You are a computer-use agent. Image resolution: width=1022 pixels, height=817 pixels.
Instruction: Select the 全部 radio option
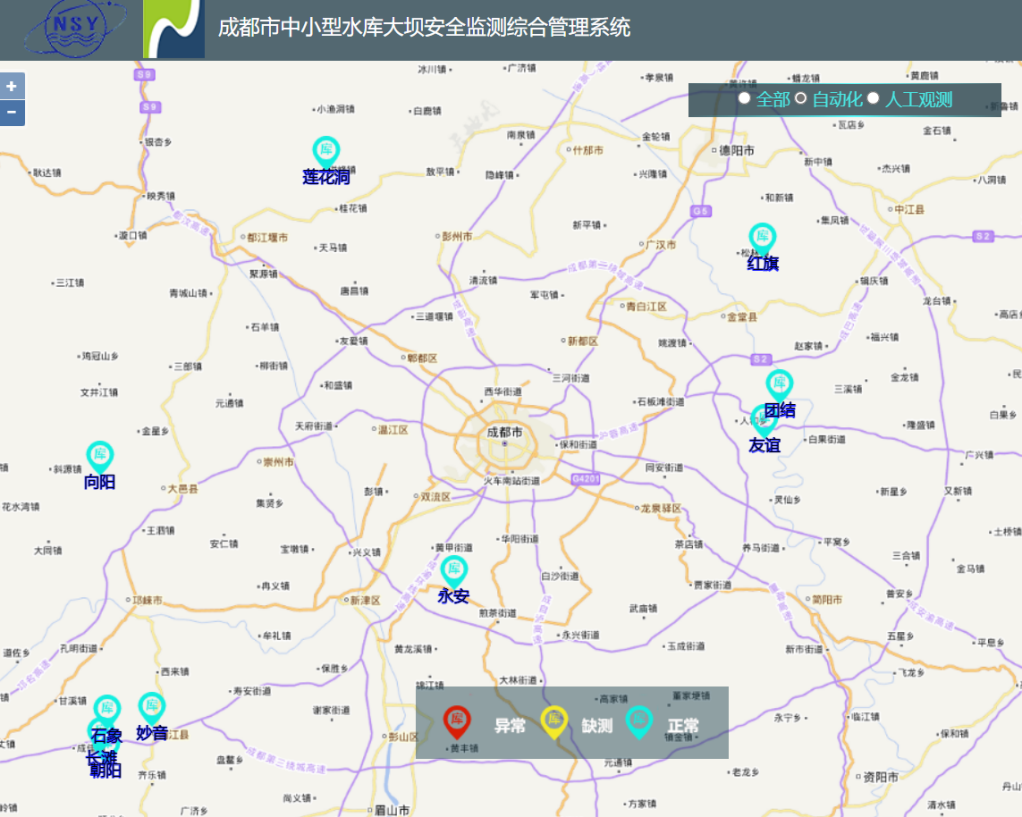744,98
